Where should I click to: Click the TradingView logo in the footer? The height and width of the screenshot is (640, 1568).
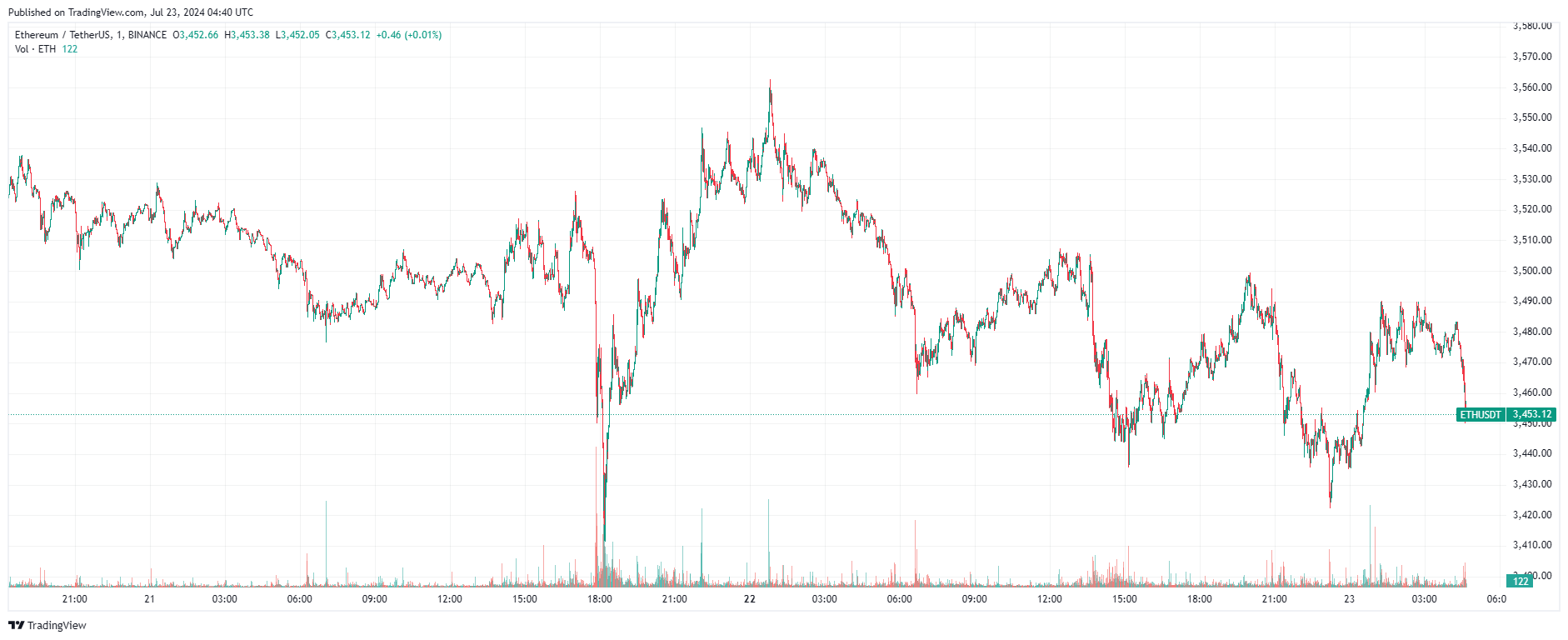[47, 626]
